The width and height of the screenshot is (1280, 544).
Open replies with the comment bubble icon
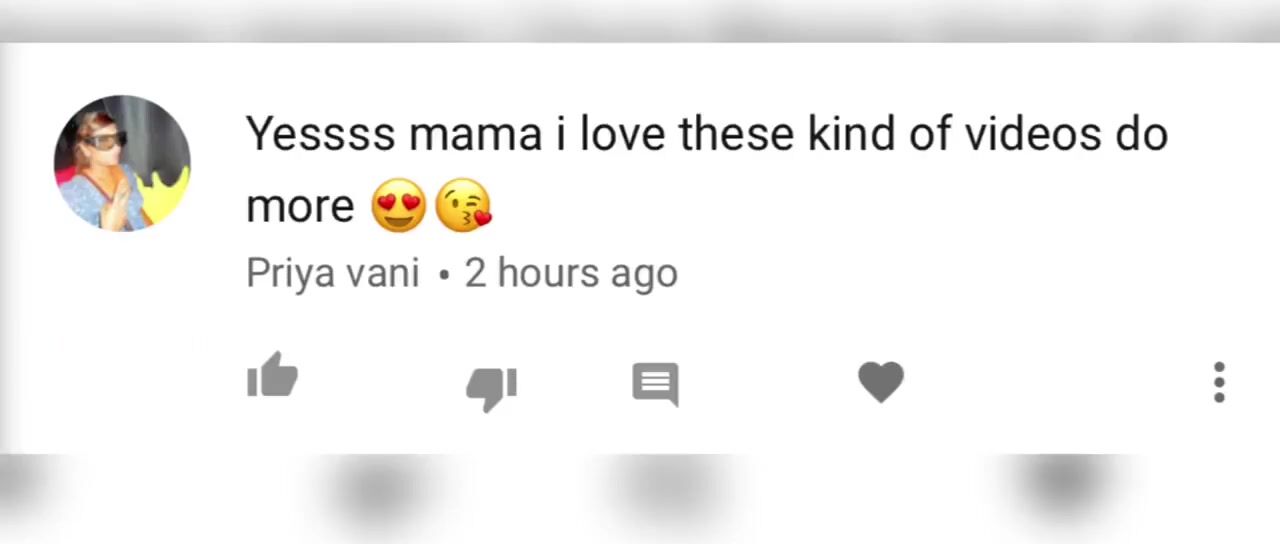point(655,383)
